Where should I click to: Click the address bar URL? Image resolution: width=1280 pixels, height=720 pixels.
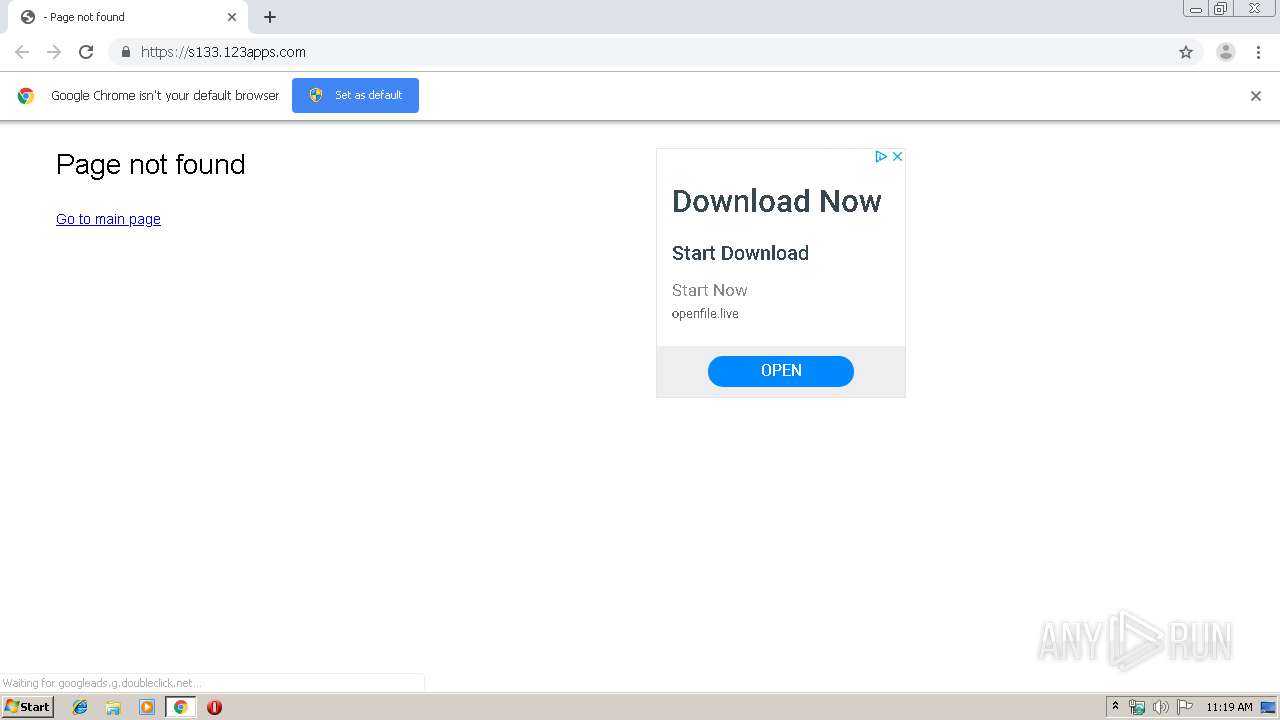(223, 52)
